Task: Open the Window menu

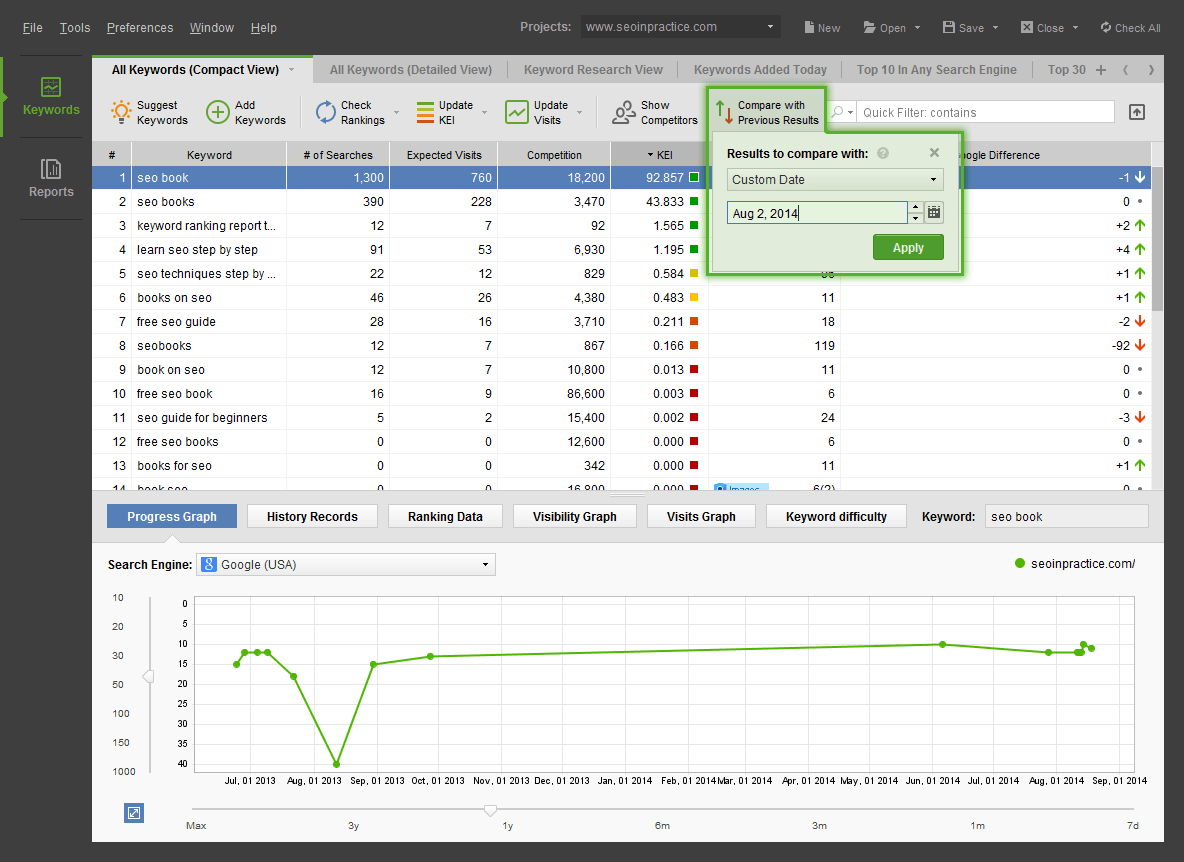Action: (x=211, y=28)
